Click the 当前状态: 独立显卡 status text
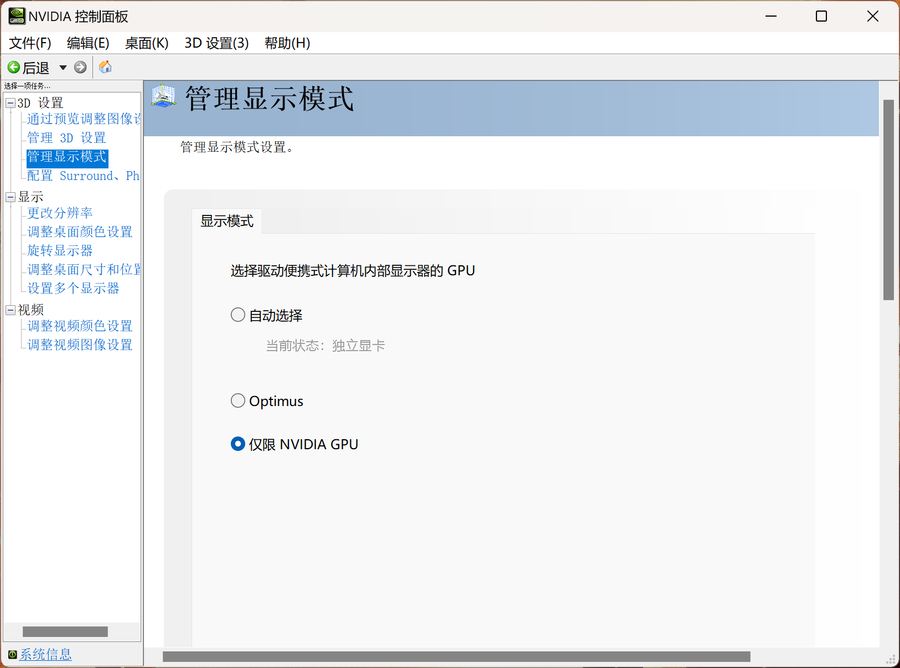This screenshot has width=900, height=668. pos(325,345)
